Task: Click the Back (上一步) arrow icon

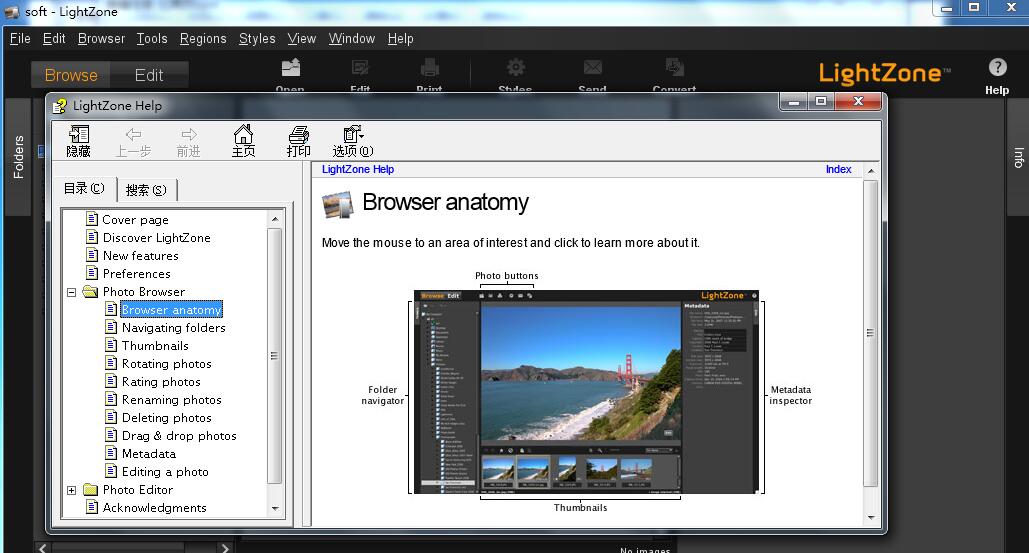Action: pos(133,134)
